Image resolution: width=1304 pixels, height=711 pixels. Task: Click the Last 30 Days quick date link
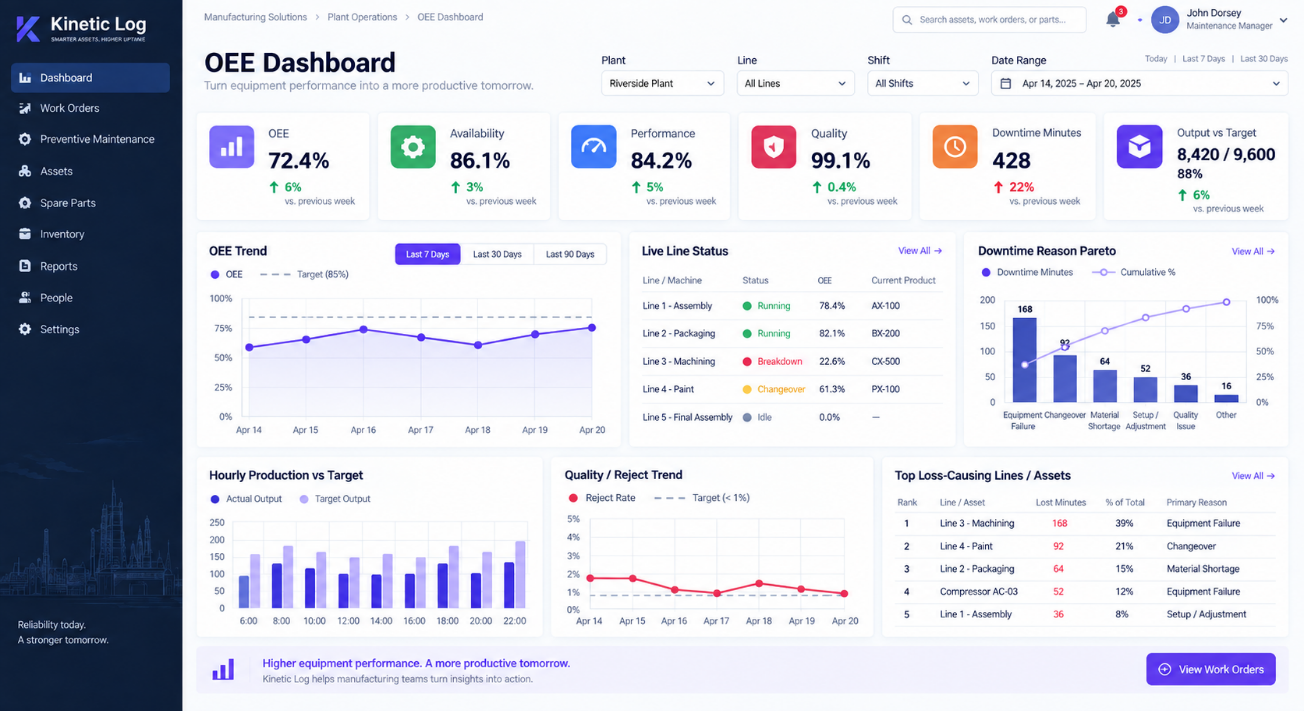click(1264, 59)
